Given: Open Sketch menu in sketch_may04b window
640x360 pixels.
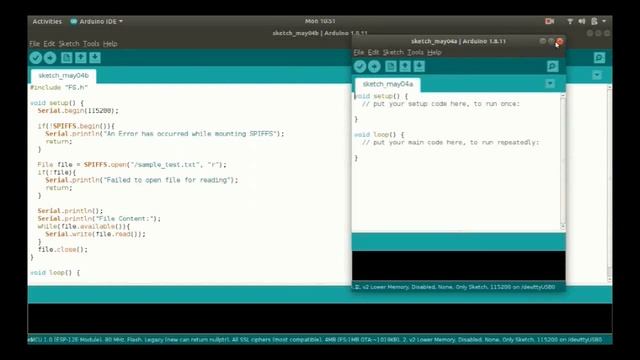Looking at the screenshot, I should (x=69, y=44).
